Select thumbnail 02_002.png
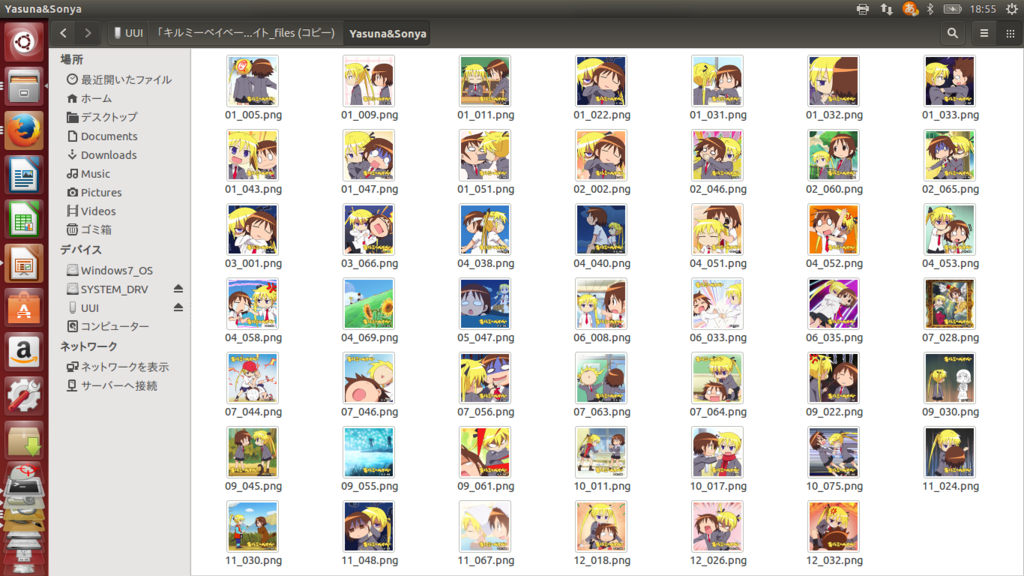Screen dimensions: 1024x576 tap(601, 155)
